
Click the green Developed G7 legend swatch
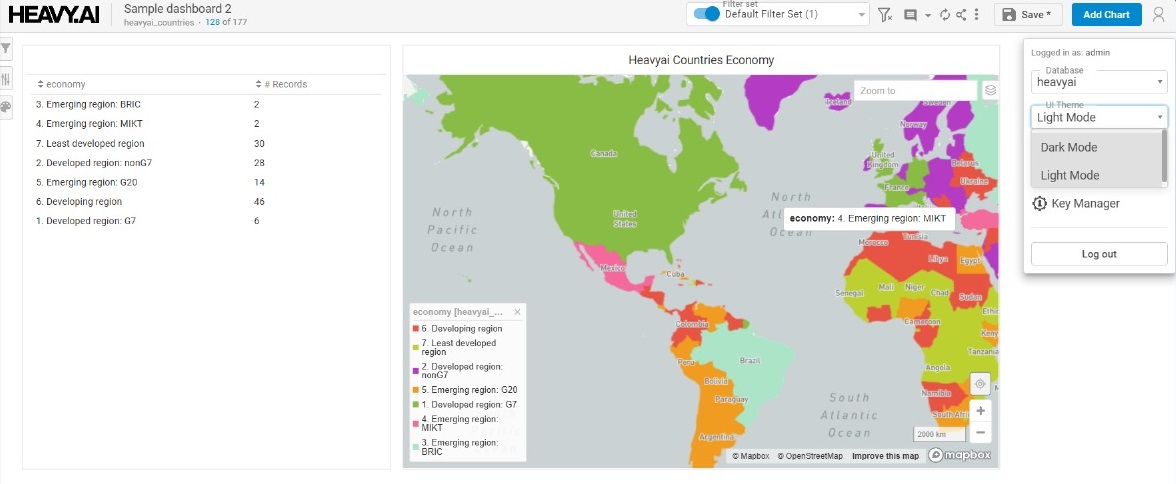416,404
